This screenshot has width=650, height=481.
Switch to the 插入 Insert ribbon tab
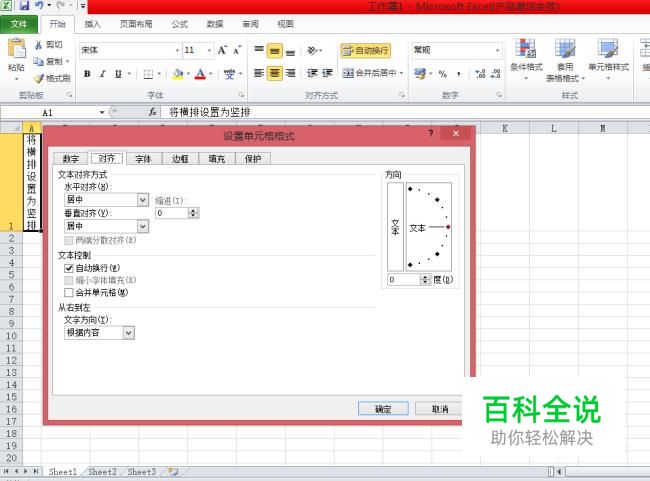(x=92, y=24)
